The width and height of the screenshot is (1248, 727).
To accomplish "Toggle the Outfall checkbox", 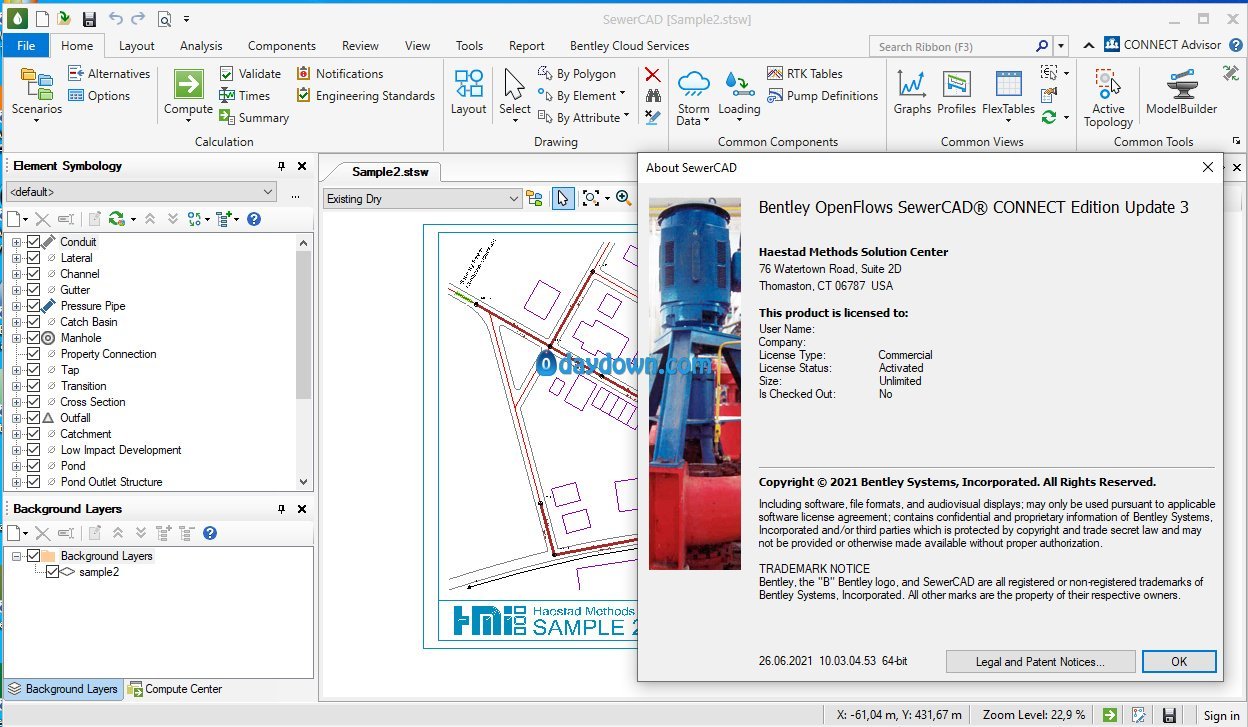I will 33,418.
